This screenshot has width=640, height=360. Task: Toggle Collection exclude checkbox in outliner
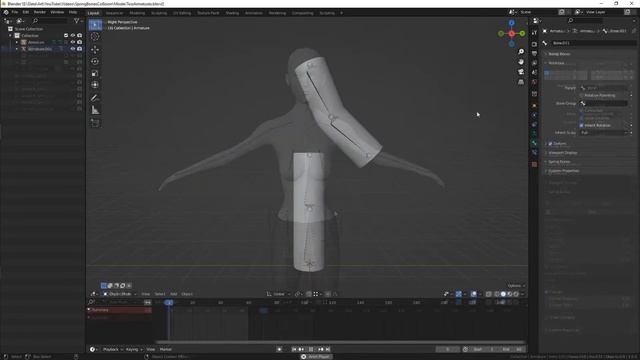tap(66, 36)
